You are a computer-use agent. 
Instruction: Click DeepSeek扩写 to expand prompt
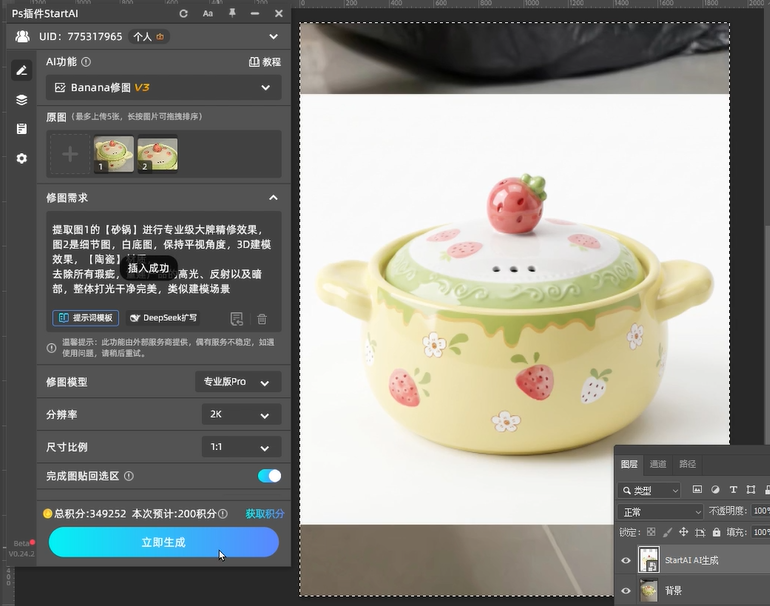pyautogui.click(x=164, y=318)
